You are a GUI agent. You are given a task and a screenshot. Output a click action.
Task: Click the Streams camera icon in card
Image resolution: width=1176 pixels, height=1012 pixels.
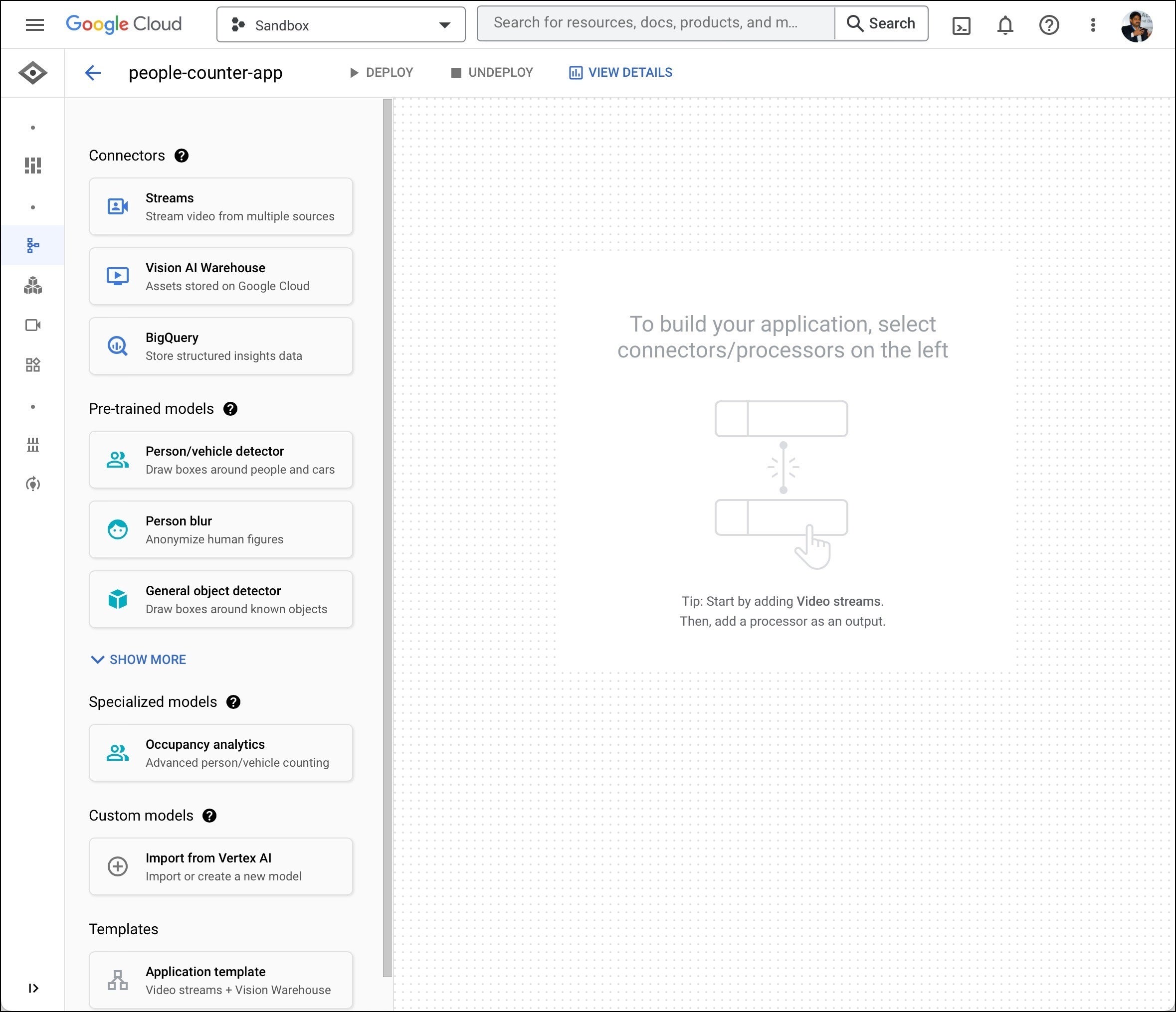118,206
